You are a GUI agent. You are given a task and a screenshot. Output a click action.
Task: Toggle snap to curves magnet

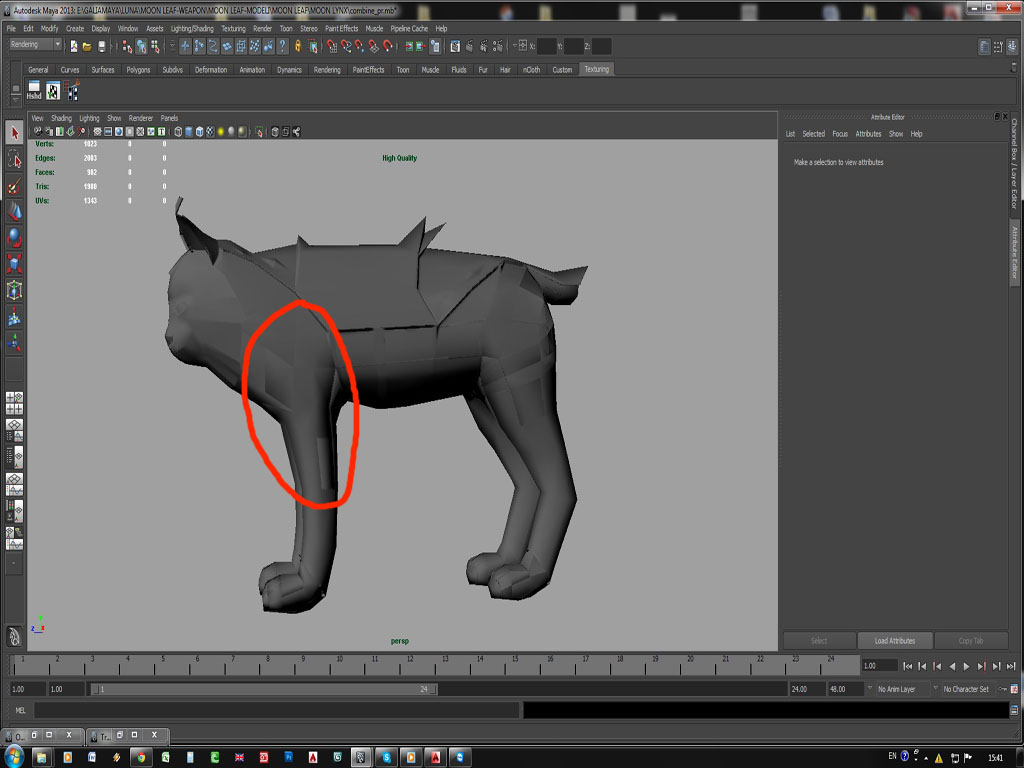point(346,46)
